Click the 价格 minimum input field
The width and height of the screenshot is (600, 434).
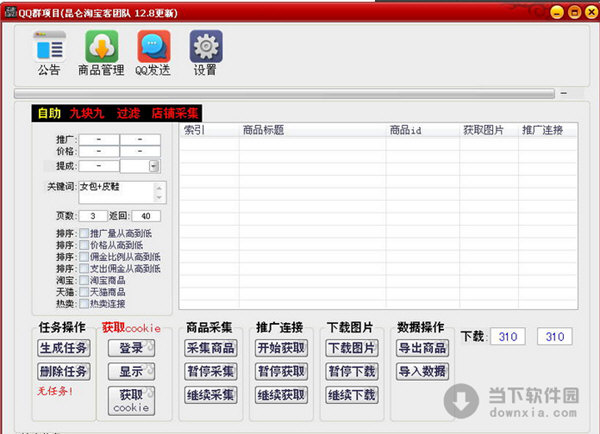click(99, 151)
